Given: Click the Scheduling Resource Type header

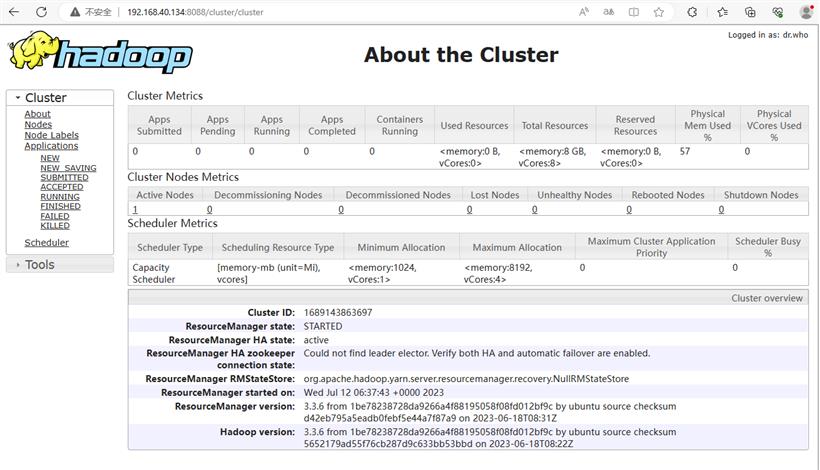Looking at the screenshot, I should coord(278,247).
